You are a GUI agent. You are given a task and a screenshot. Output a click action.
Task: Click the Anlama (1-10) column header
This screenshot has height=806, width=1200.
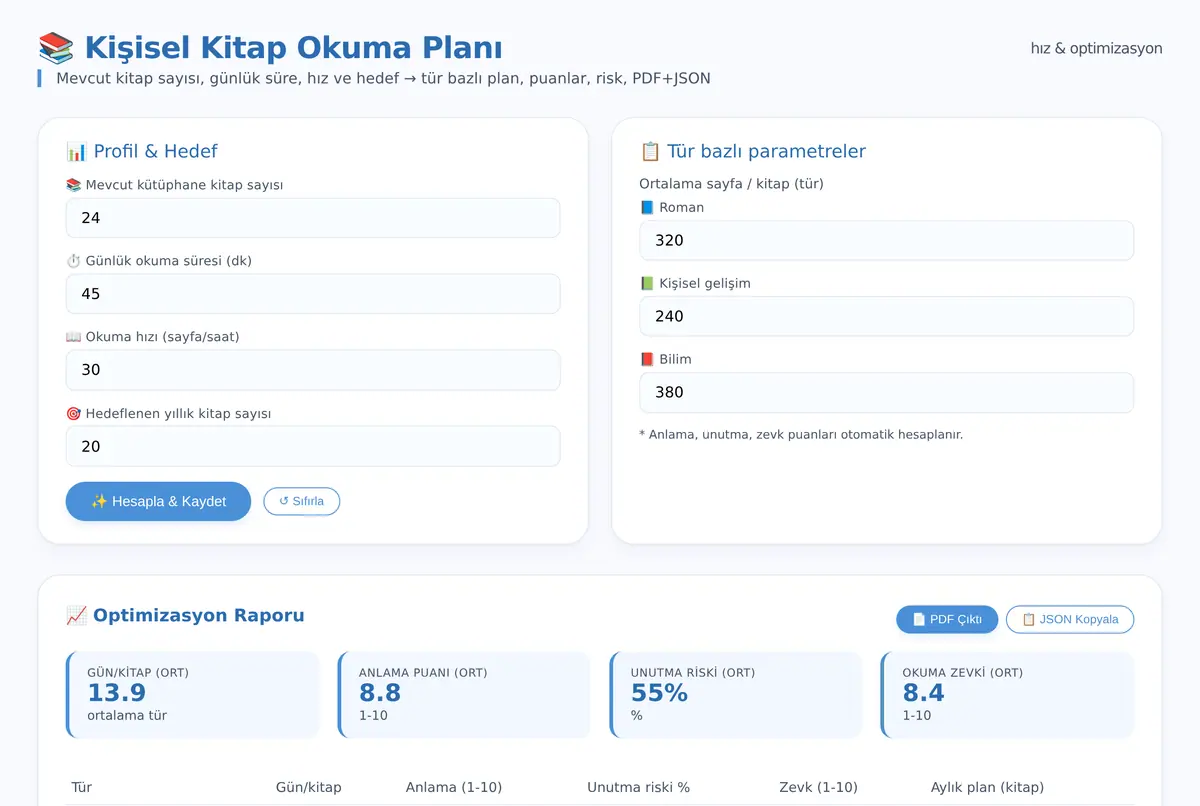pos(454,787)
